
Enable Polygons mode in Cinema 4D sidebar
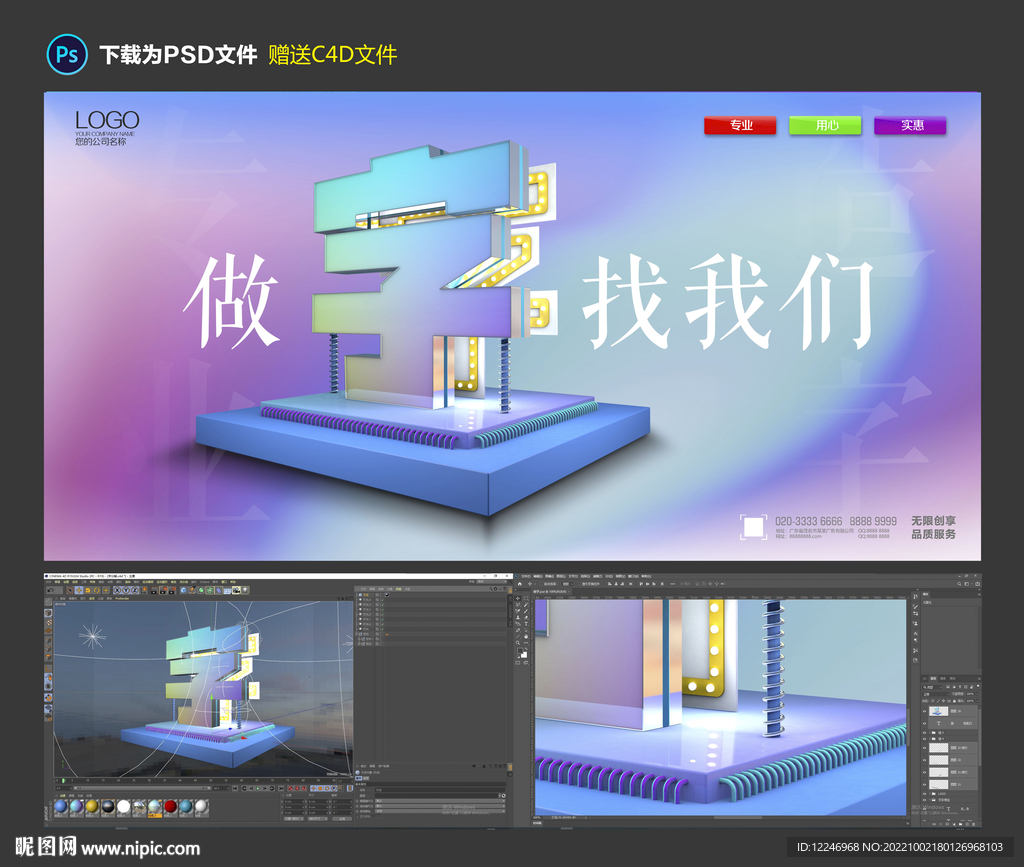(x=48, y=657)
